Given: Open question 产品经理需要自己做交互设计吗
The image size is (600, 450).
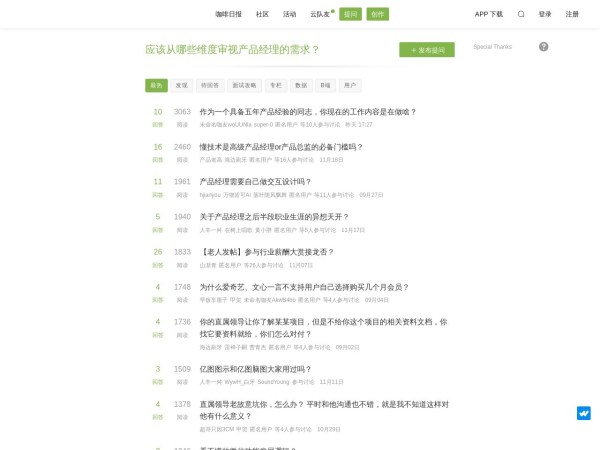Looking at the screenshot, I should click(x=255, y=182).
